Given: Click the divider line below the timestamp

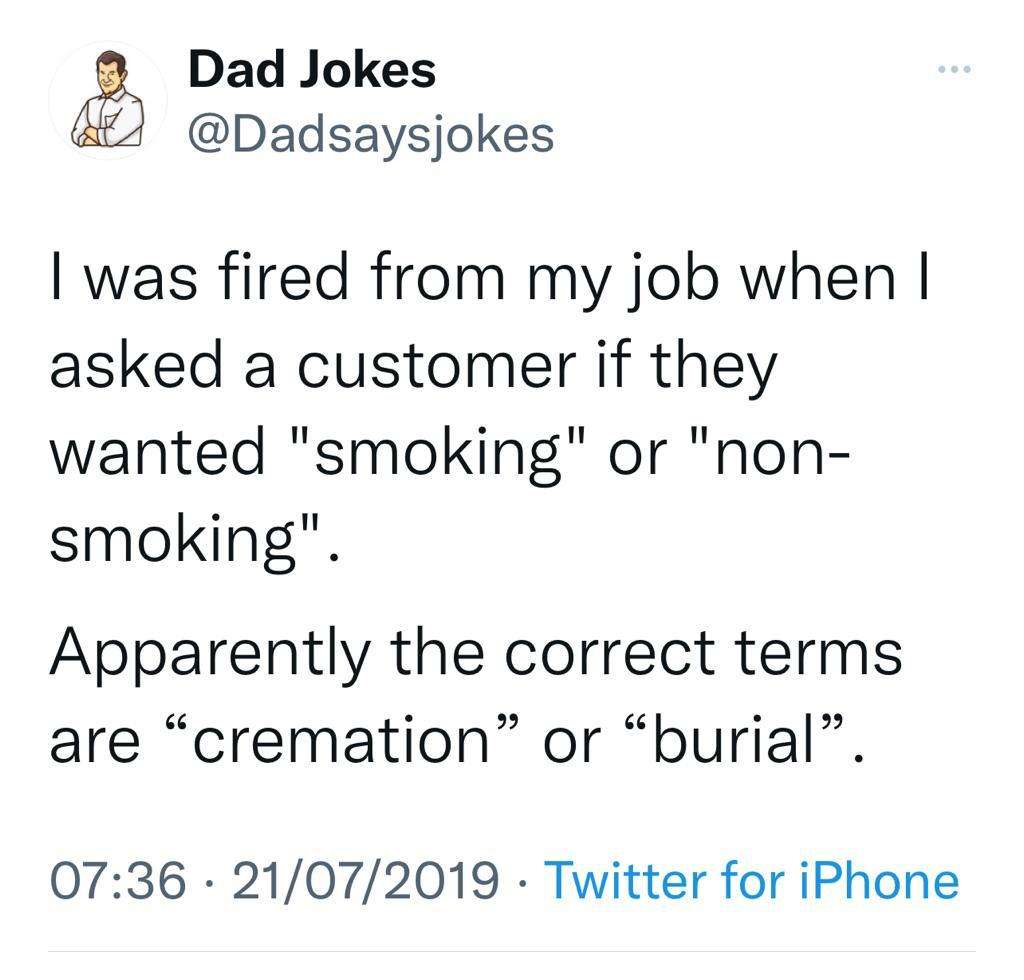Looking at the screenshot, I should pyautogui.click(x=512, y=951).
